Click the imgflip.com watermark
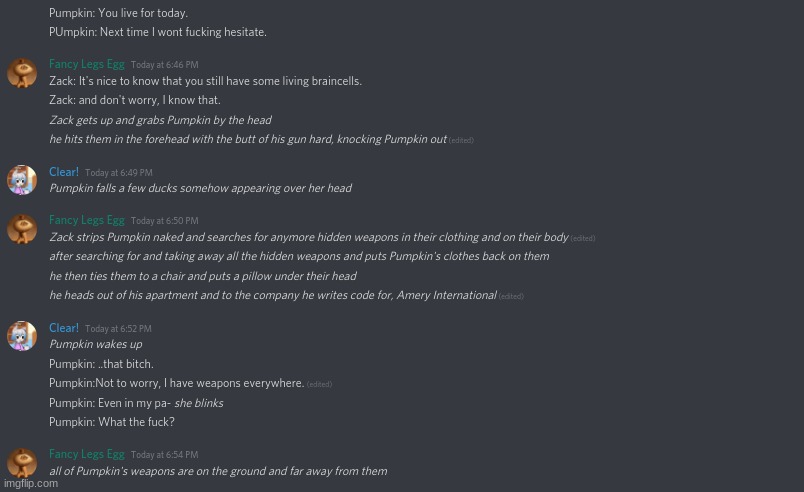The height and width of the screenshot is (492, 804). (x=31, y=484)
